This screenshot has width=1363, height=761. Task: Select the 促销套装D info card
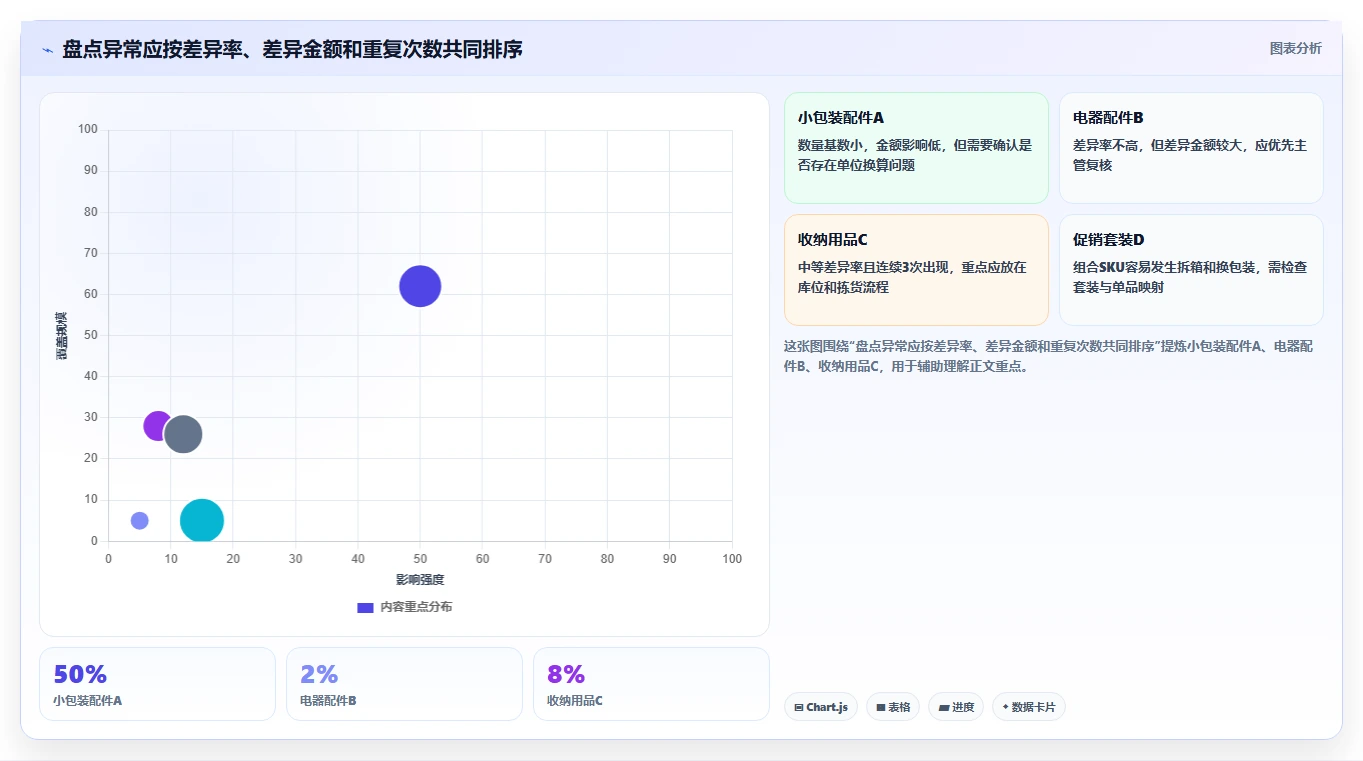(1191, 270)
